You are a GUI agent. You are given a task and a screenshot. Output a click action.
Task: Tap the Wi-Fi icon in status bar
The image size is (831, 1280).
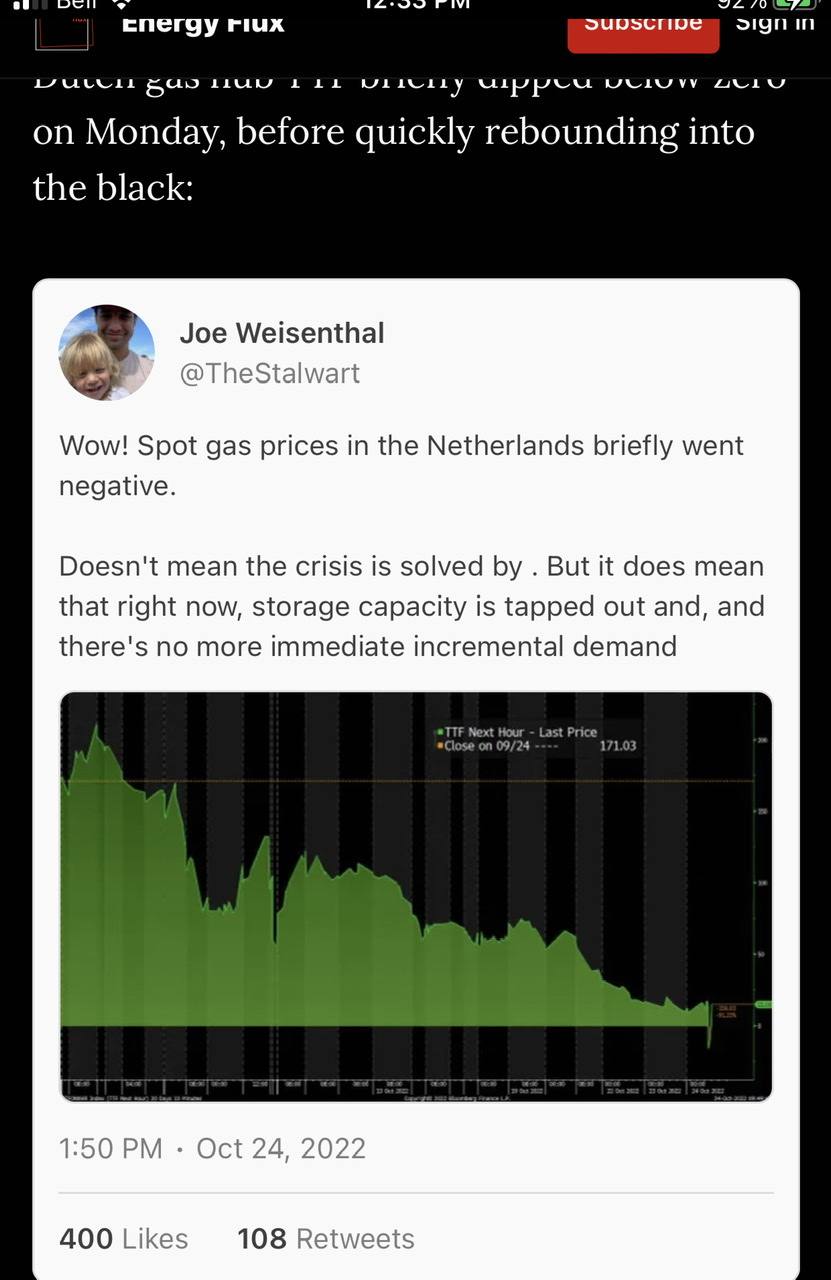[x=122, y=4]
